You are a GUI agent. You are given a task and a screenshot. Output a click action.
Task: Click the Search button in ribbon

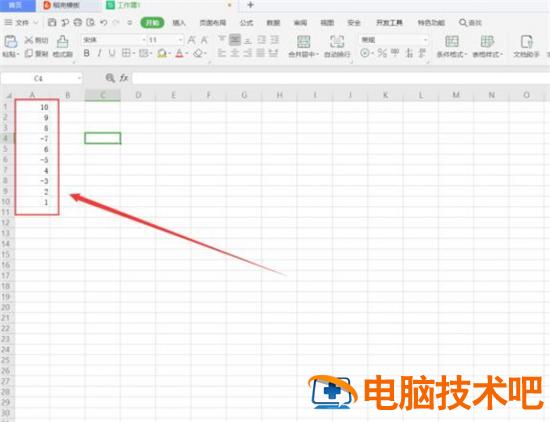click(x=470, y=23)
